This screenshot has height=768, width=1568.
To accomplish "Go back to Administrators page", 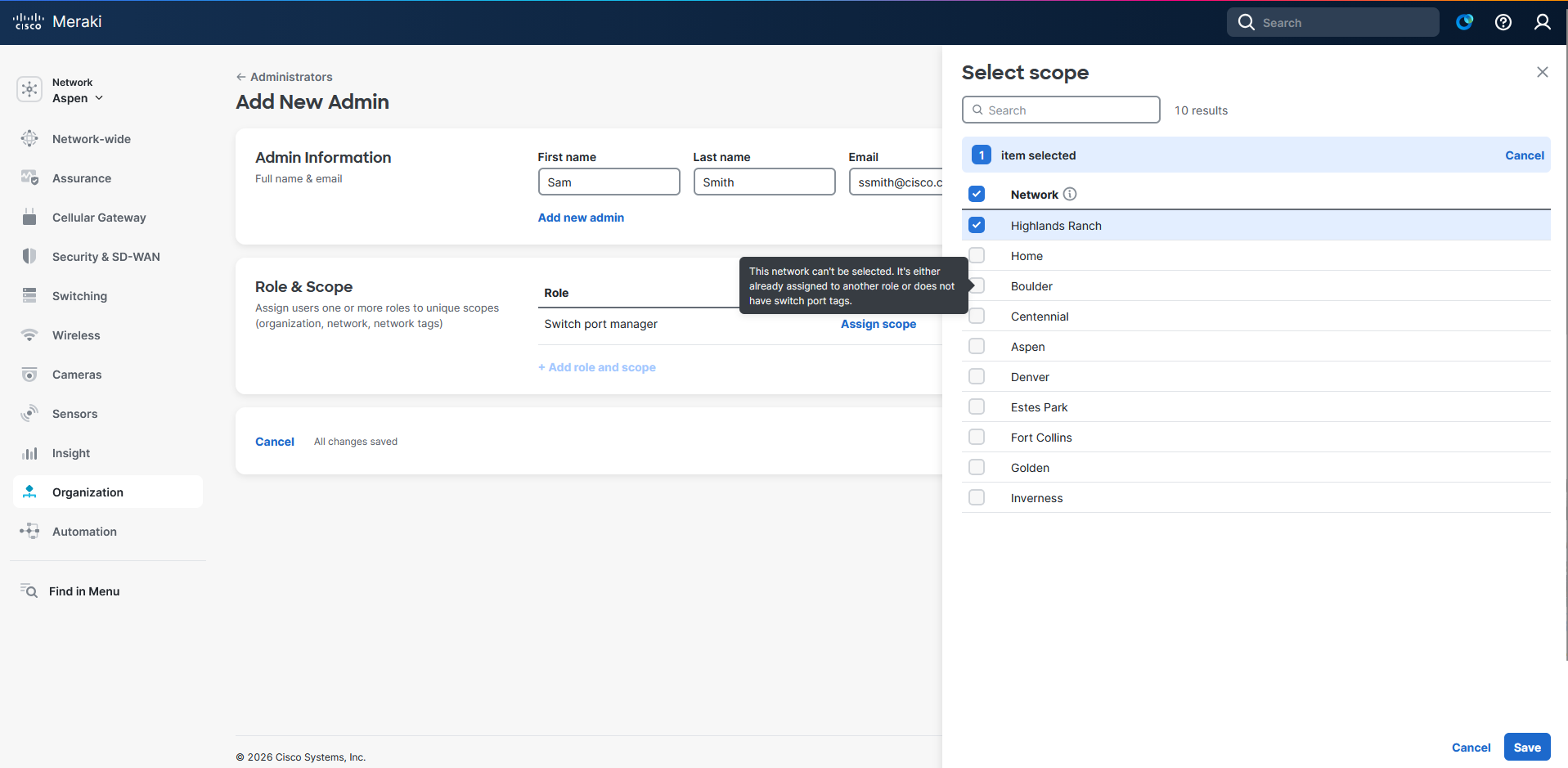I will [284, 77].
